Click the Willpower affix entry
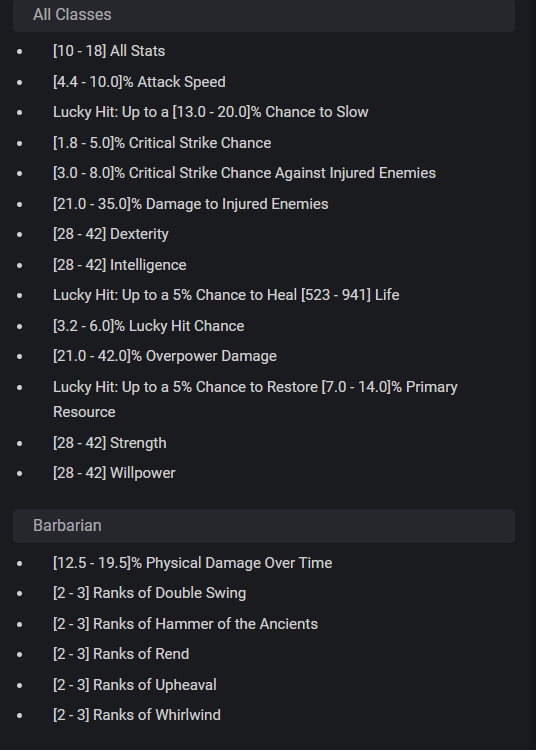The image size is (536, 751). click(114, 473)
